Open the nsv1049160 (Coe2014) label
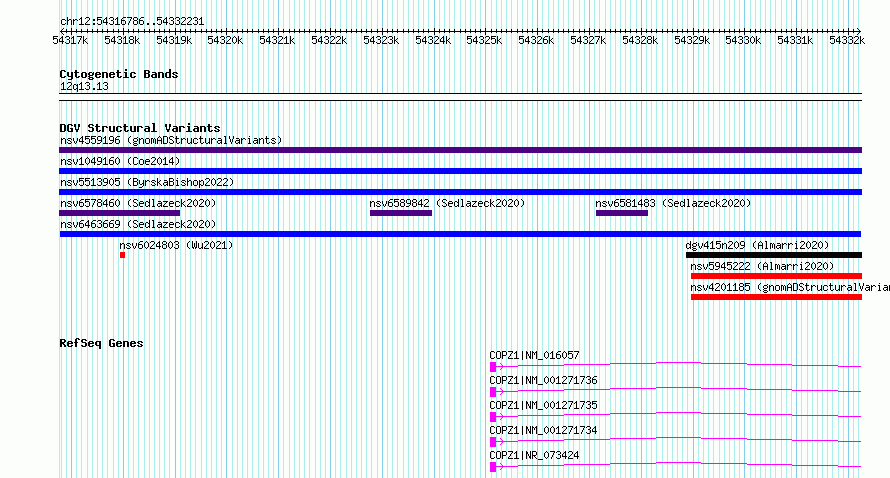Image resolution: width=890 pixels, height=478 pixels. click(x=120, y=161)
